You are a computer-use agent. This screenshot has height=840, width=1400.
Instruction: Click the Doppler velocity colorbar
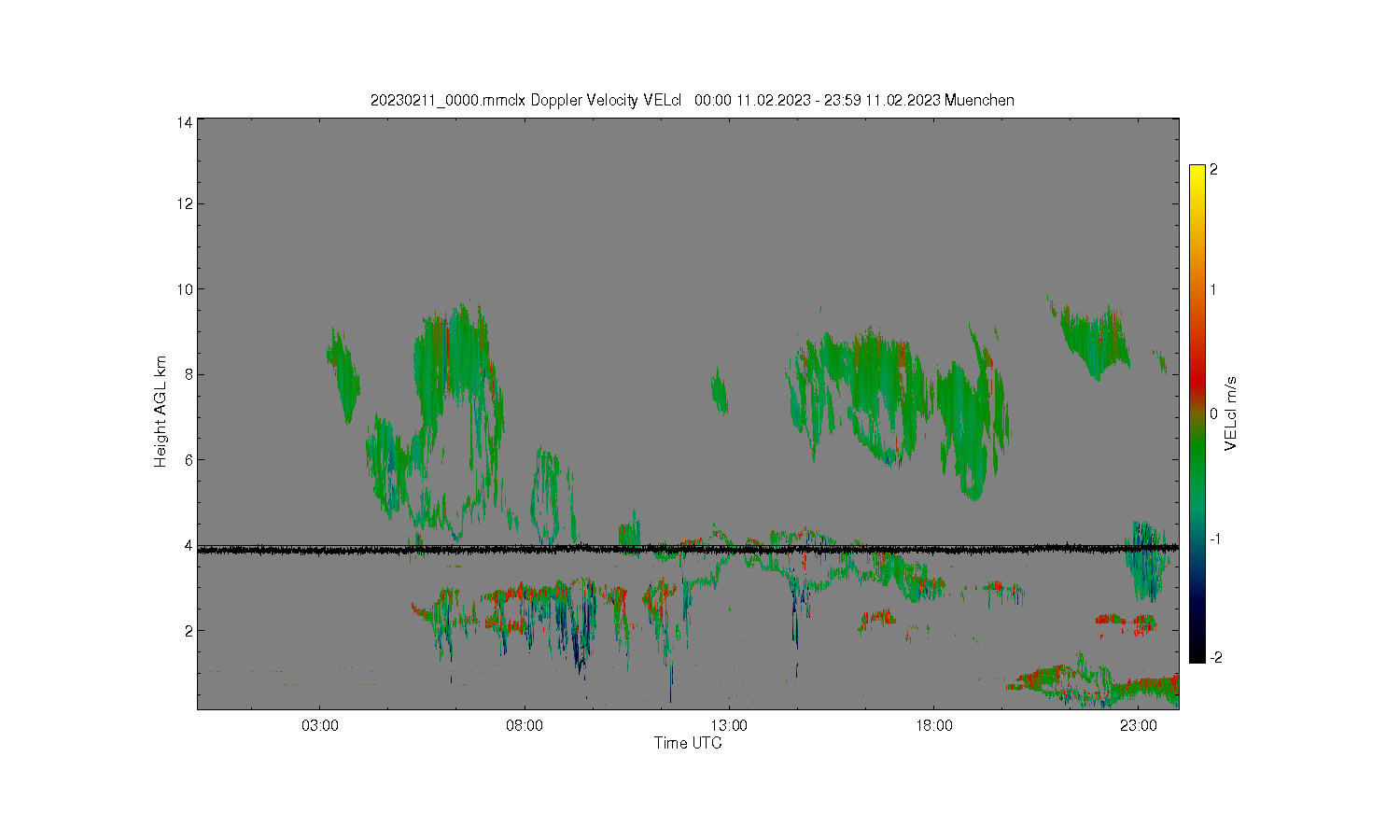coord(1197,413)
